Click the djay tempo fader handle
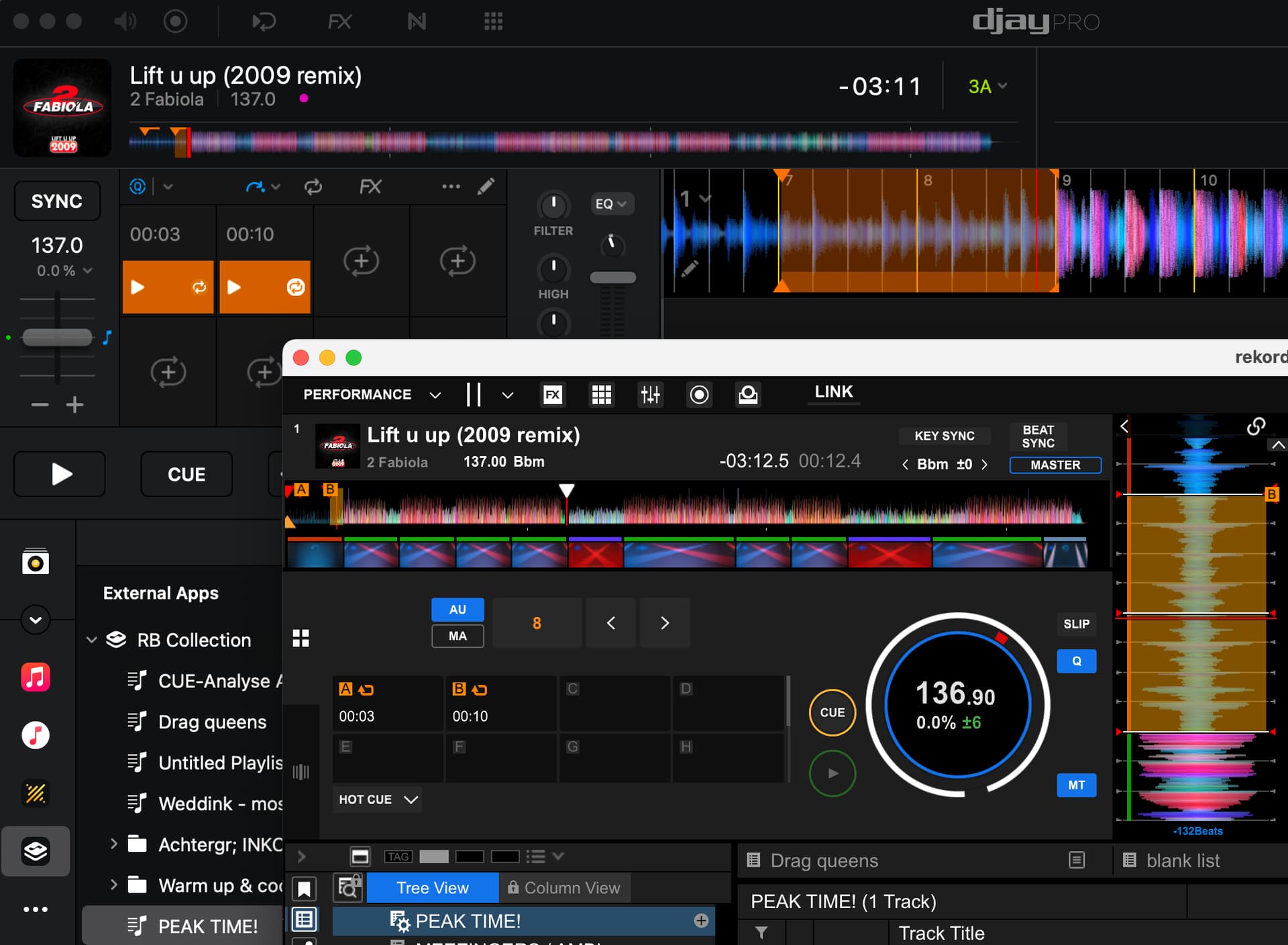The height and width of the screenshot is (945, 1288). 57,337
